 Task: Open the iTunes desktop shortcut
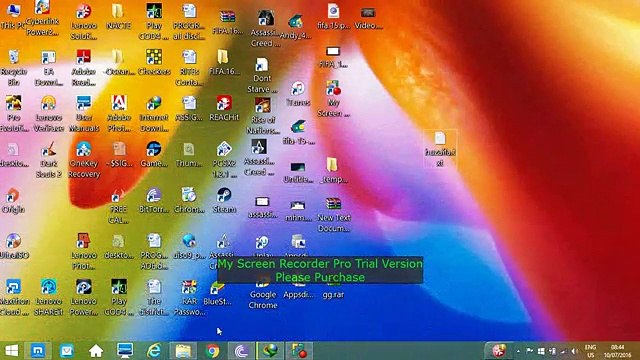coord(298,93)
